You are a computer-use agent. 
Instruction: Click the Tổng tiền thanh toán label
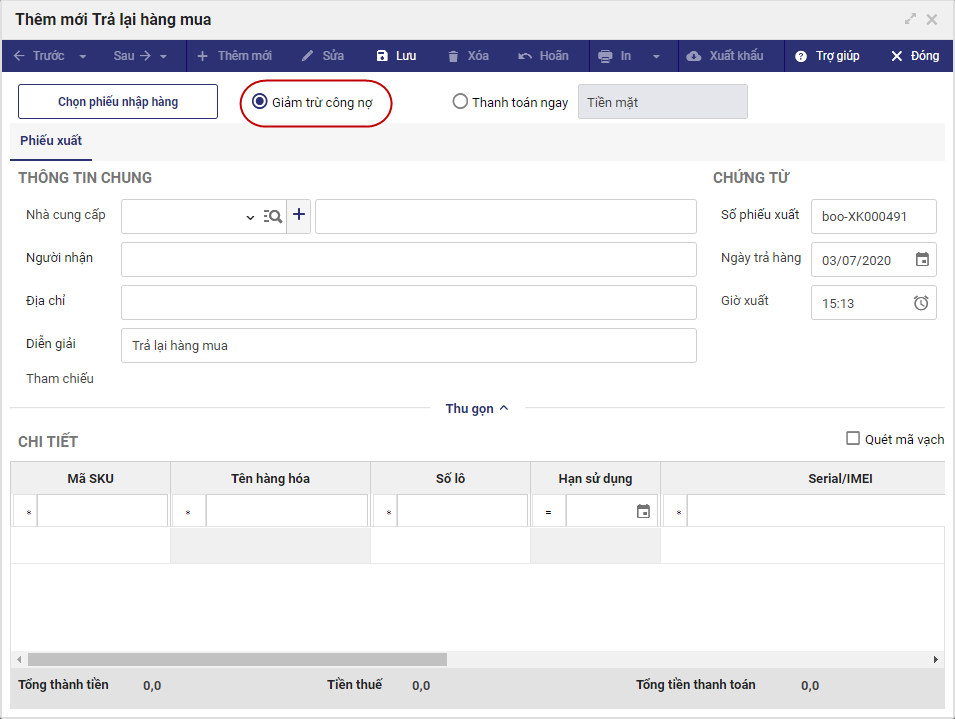(696, 684)
